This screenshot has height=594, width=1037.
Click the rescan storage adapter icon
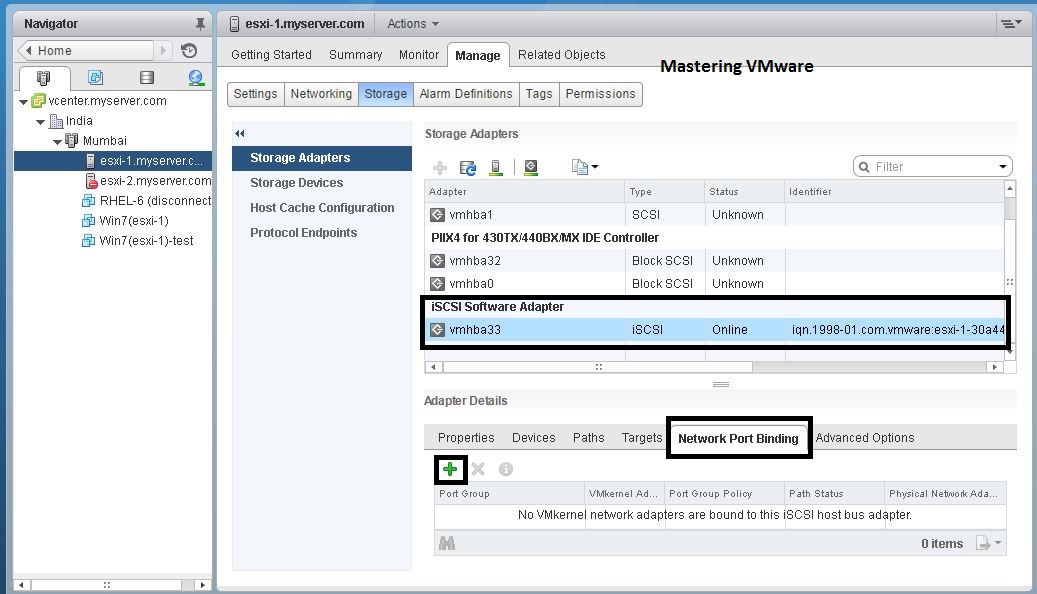[466, 167]
